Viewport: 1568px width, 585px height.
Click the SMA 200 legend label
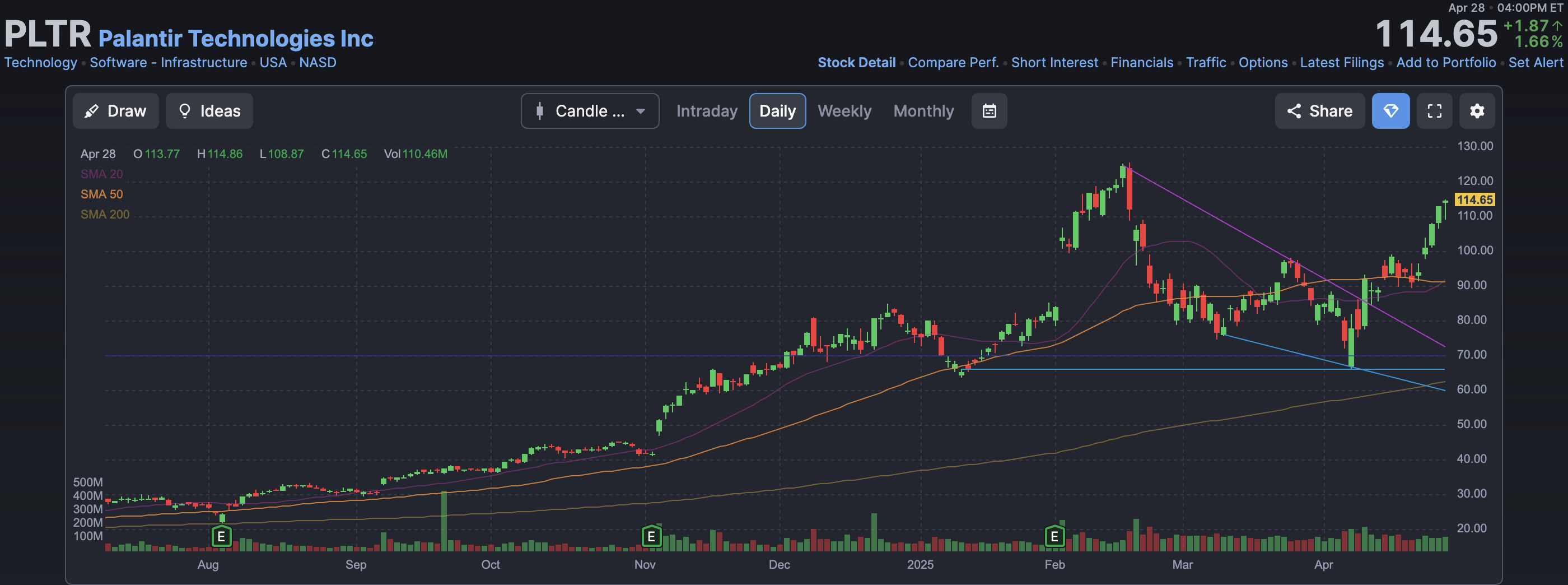105,215
